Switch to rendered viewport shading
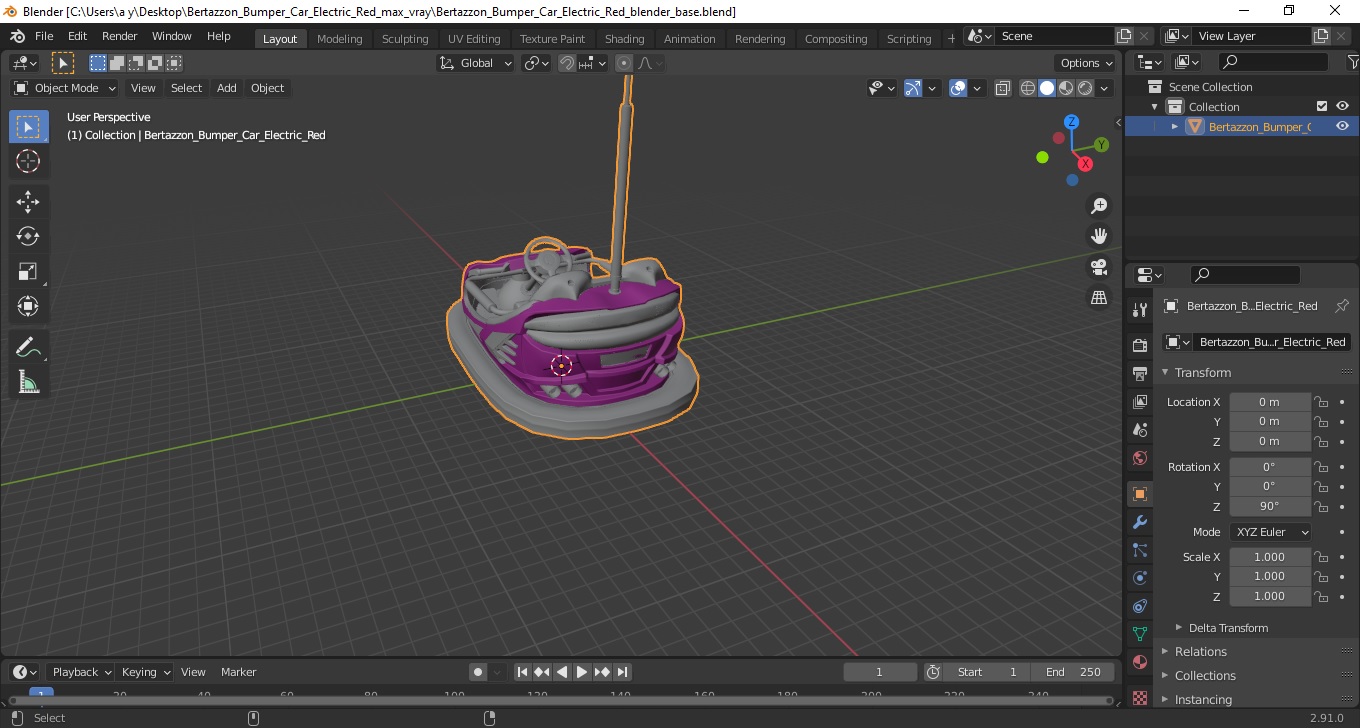Screen dimensions: 1360x728 (1085, 88)
